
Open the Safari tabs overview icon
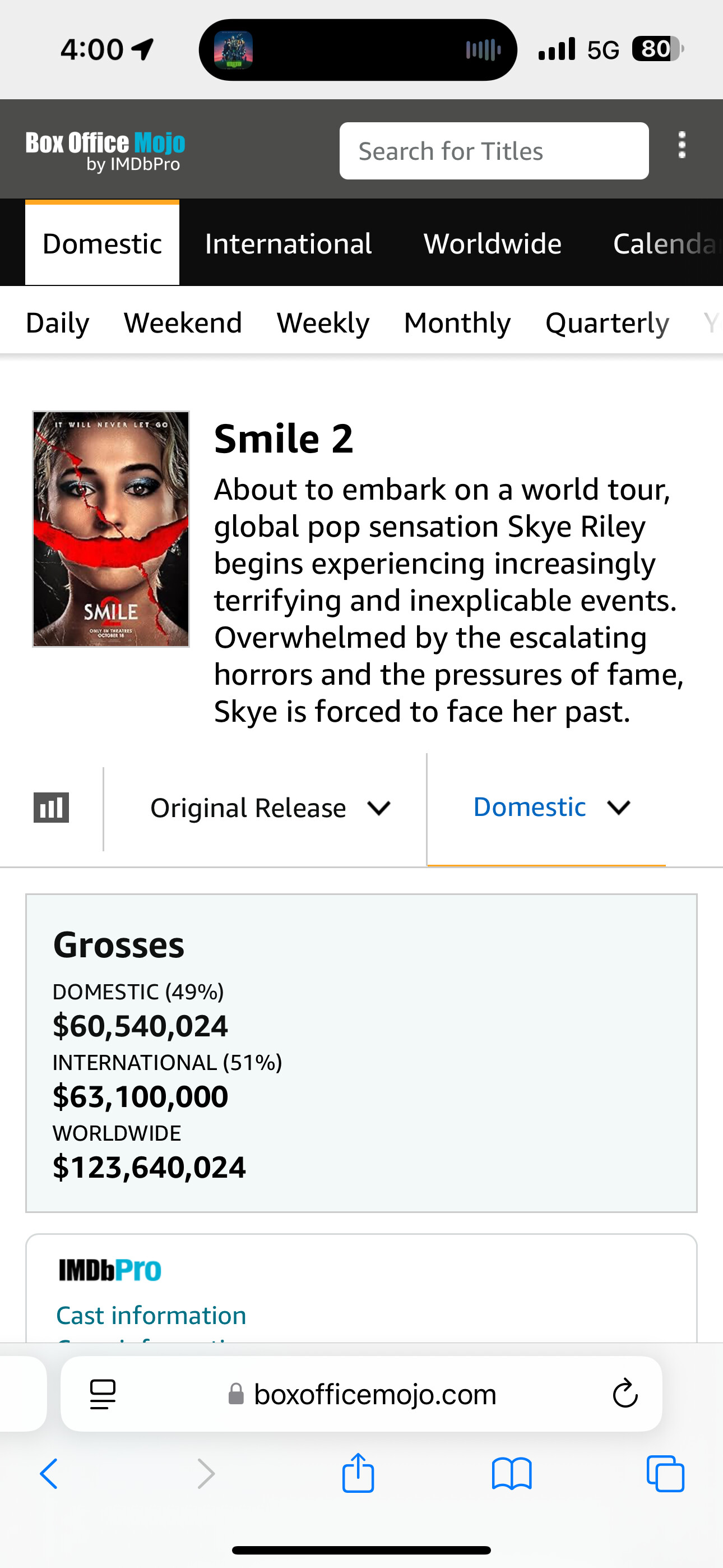pos(665,1474)
